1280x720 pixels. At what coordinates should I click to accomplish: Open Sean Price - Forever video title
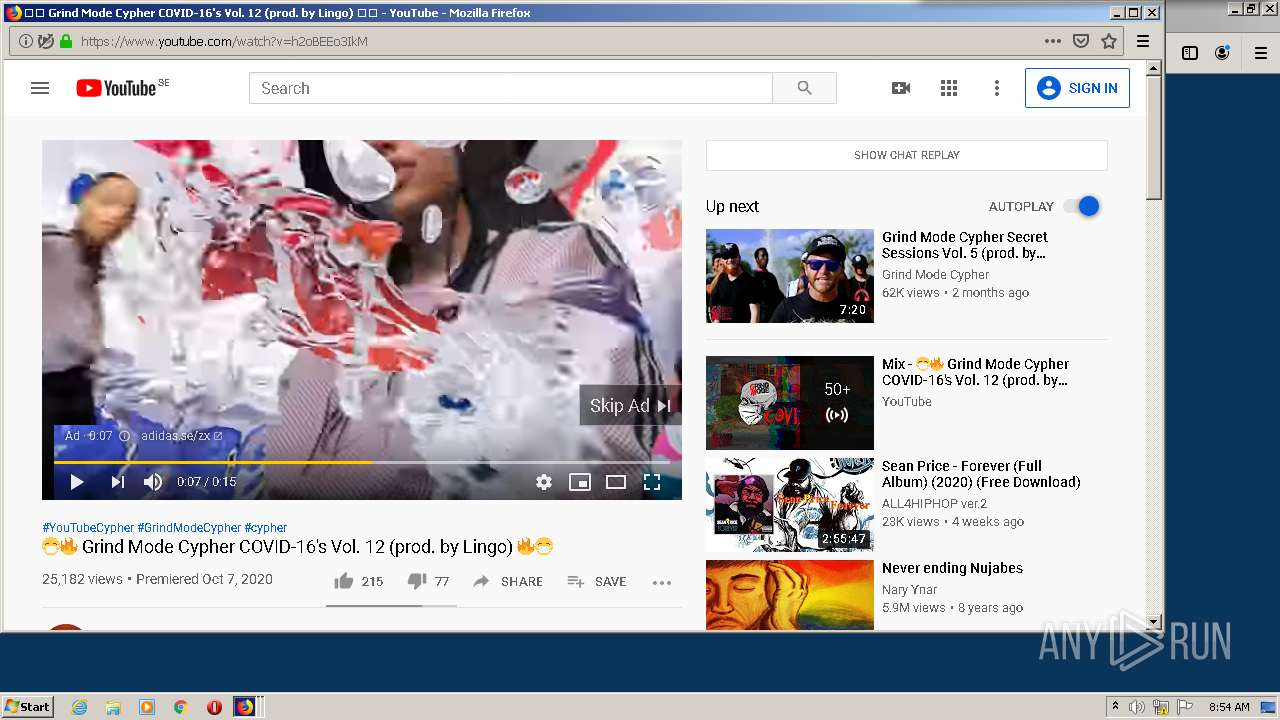coord(981,474)
